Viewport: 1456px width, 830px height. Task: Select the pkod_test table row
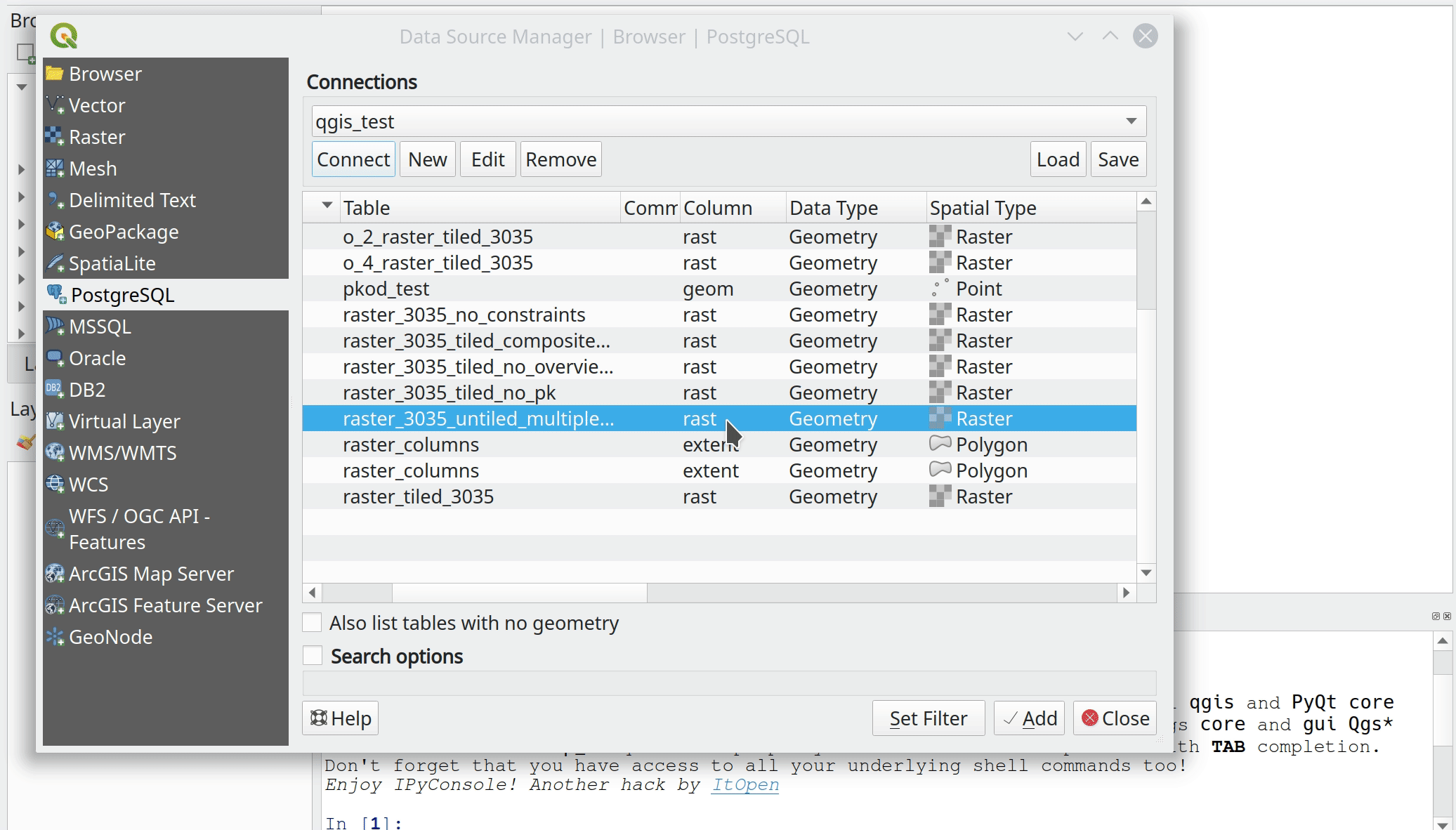point(386,289)
